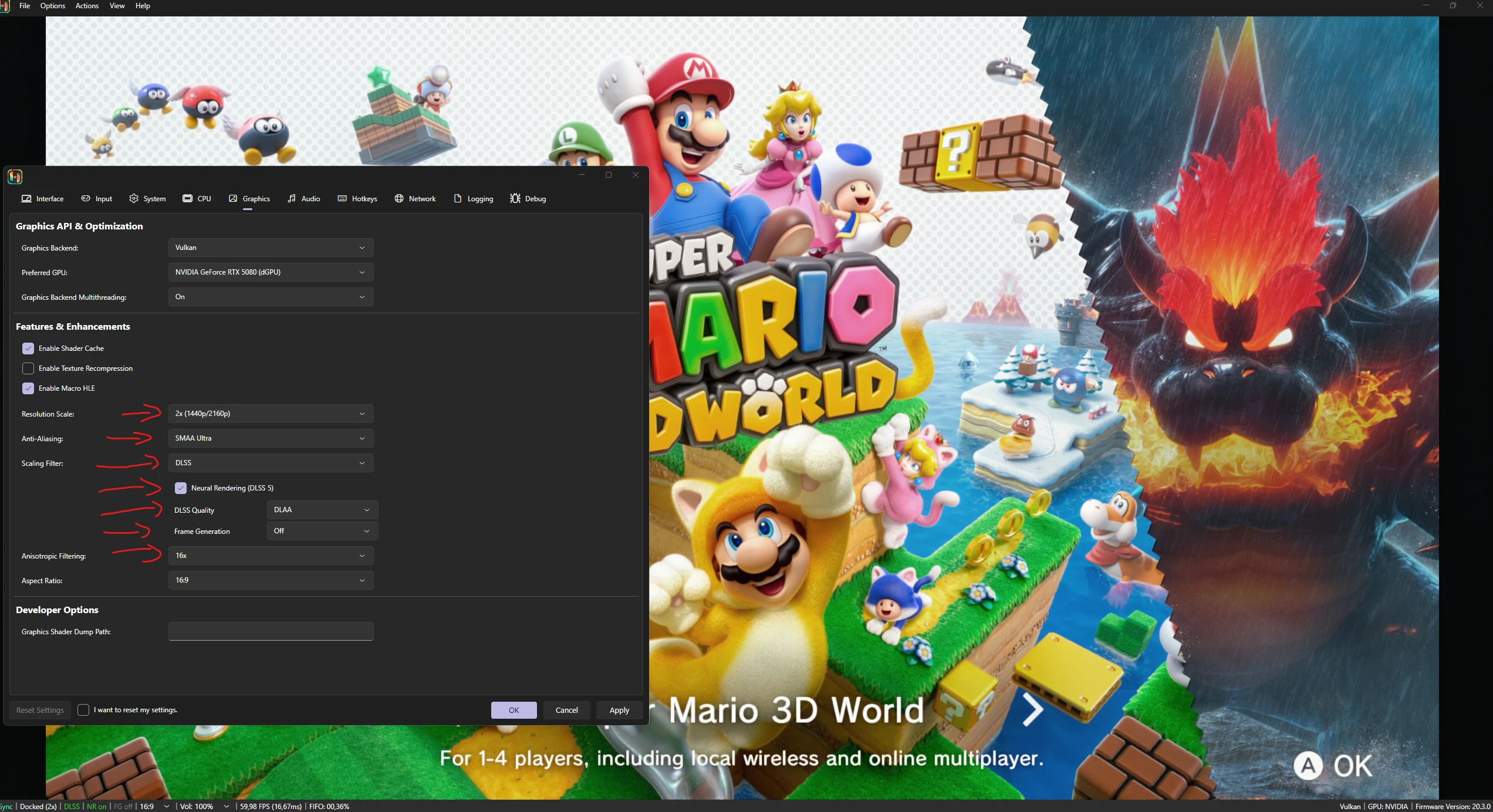Click the 'FG off' status bar indicator
This screenshot has height=812, width=1493.
pos(123,807)
